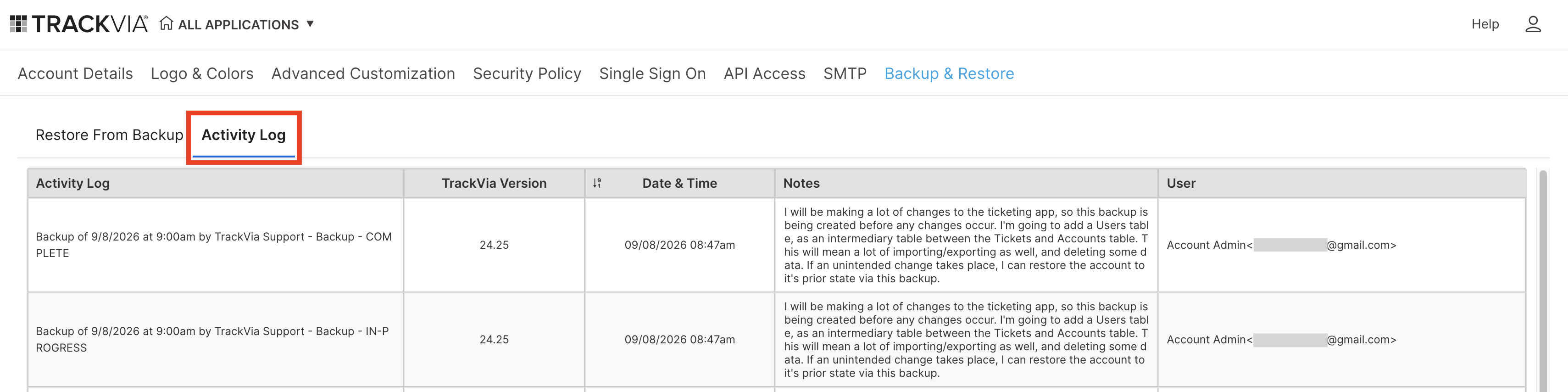
Task: Click version 24.25 in the COMPLETE row
Action: (x=494, y=245)
